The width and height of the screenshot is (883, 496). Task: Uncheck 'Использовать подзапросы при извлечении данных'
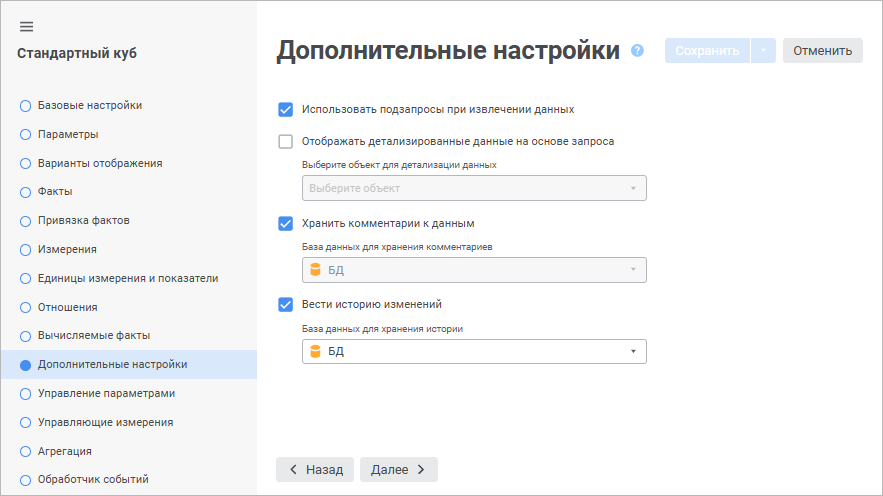[x=285, y=110]
